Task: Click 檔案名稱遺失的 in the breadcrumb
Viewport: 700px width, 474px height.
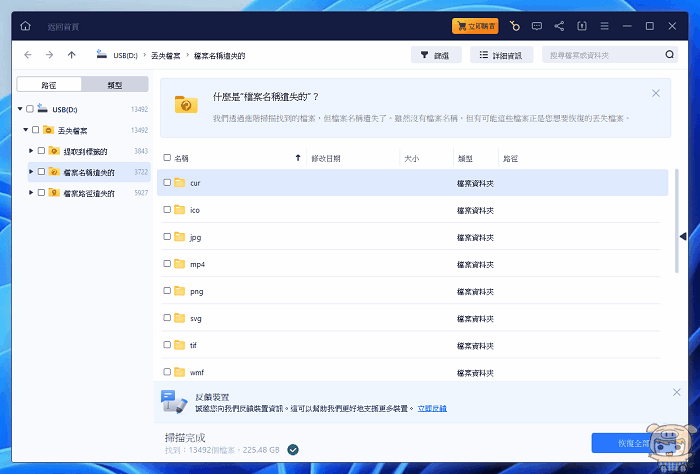Action: (x=220, y=55)
